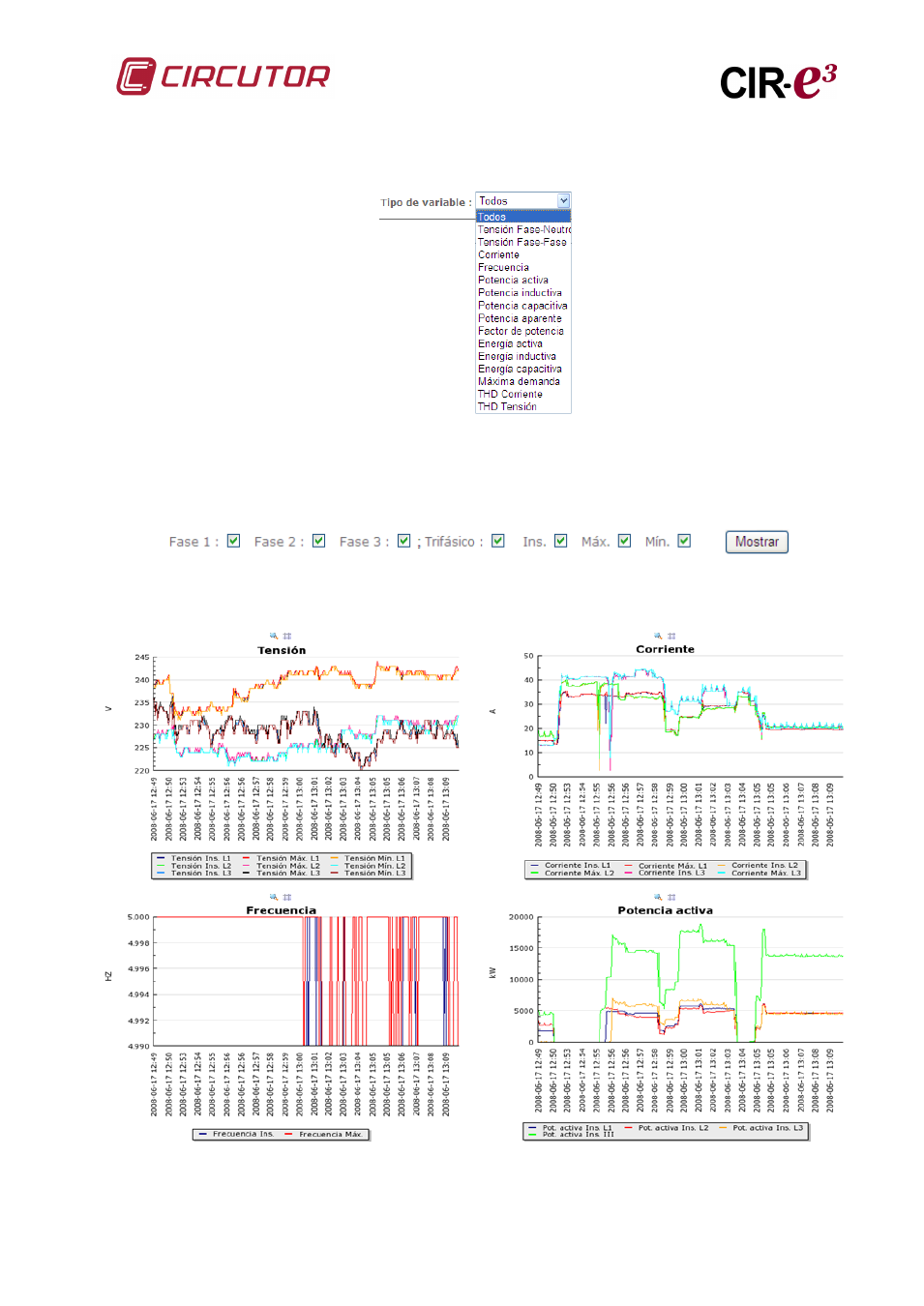Pick Potencia inductiva from the list

point(523,292)
